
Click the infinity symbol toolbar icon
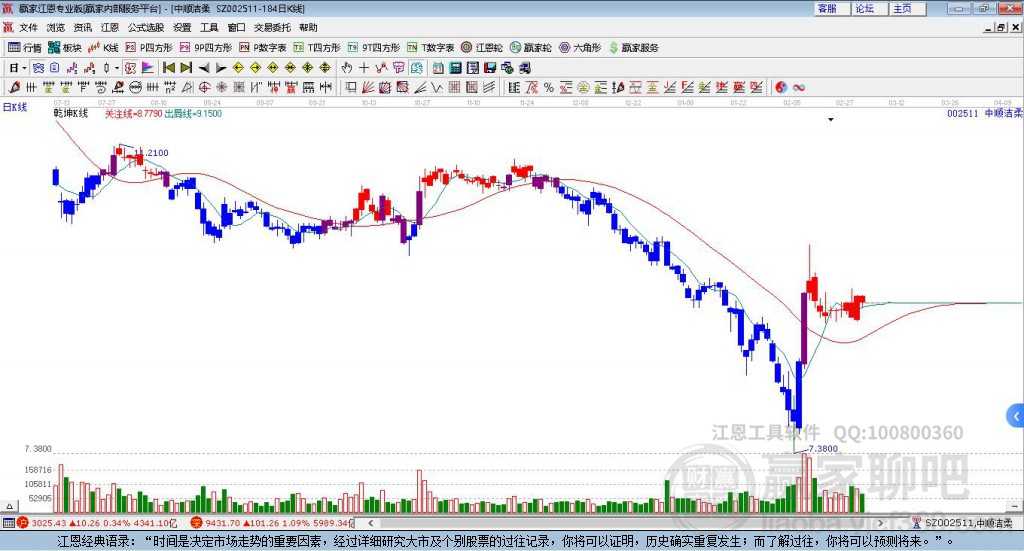[799, 87]
